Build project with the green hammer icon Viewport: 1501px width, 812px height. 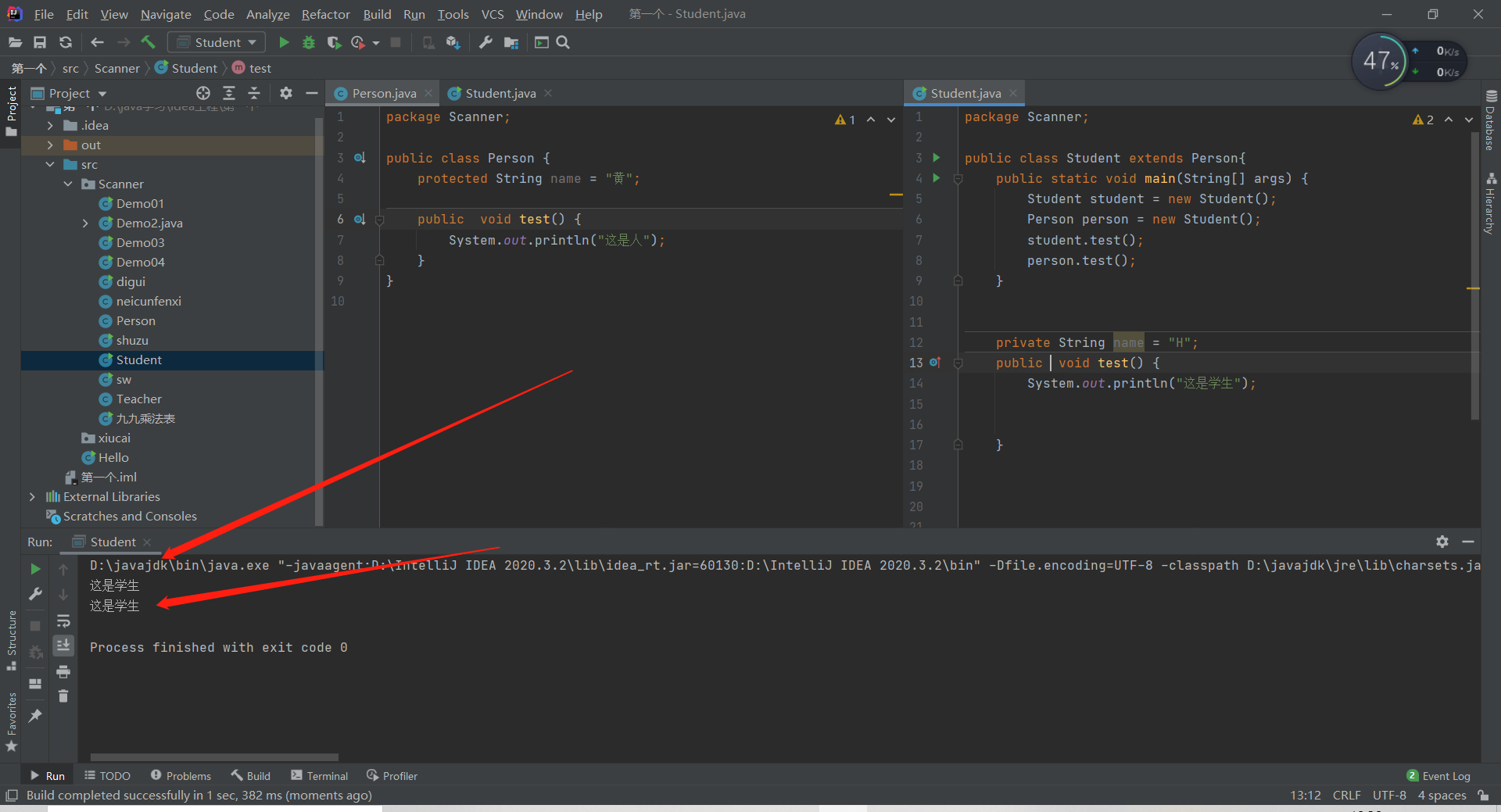click(149, 42)
